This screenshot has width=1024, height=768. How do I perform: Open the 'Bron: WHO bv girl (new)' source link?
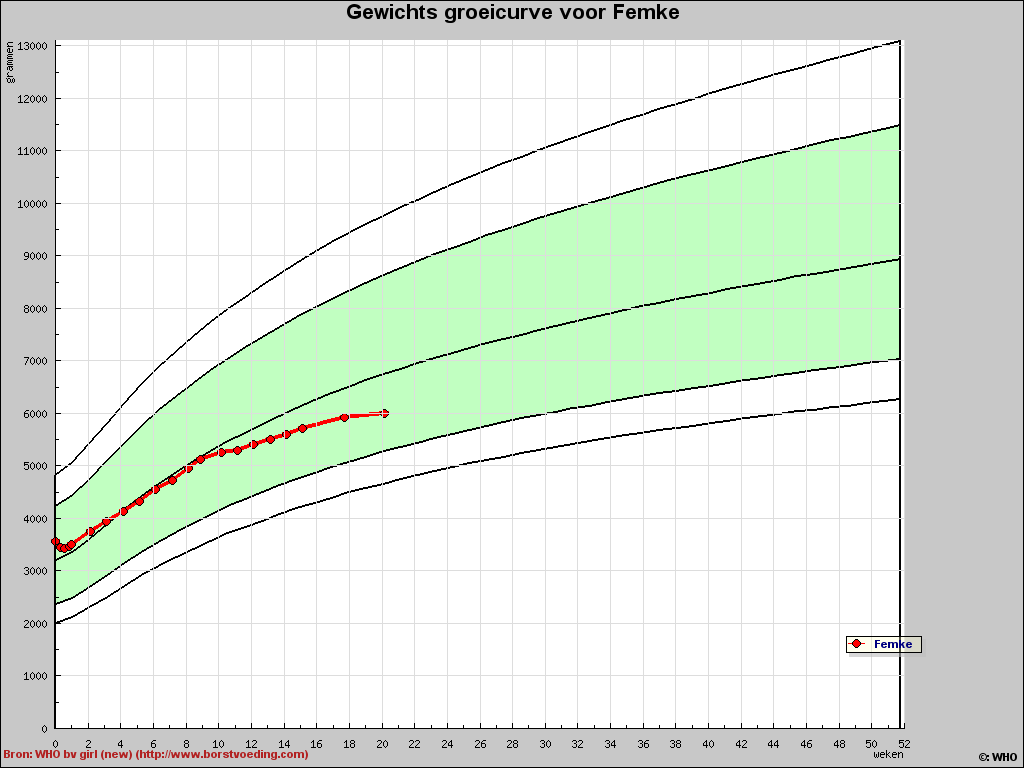pyautogui.click(x=155, y=754)
